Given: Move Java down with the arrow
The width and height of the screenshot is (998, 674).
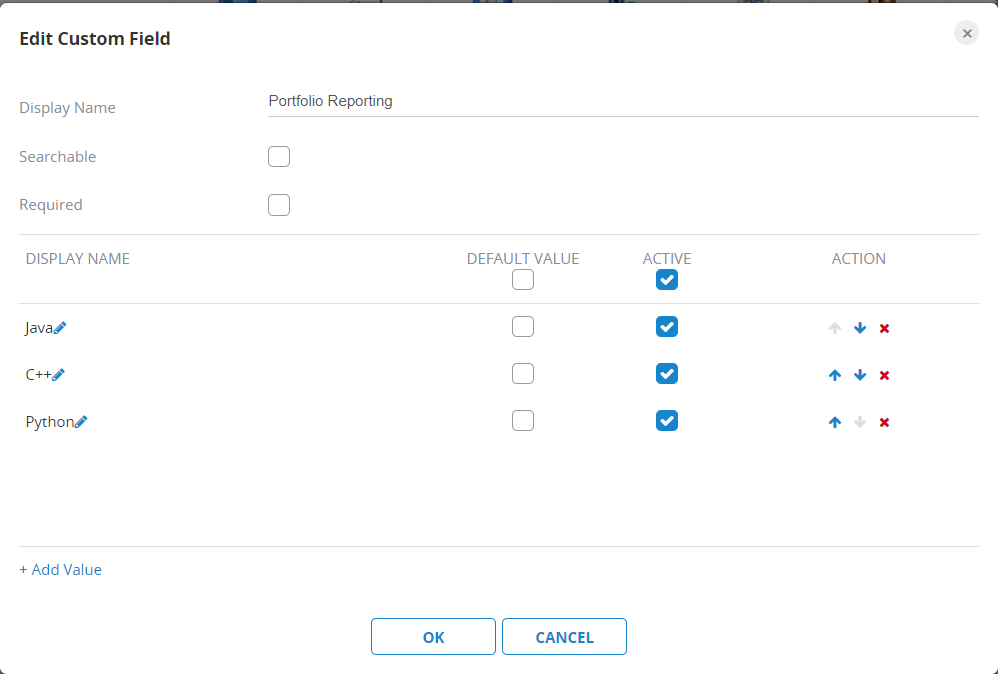Looking at the screenshot, I should [x=860, y=328].
